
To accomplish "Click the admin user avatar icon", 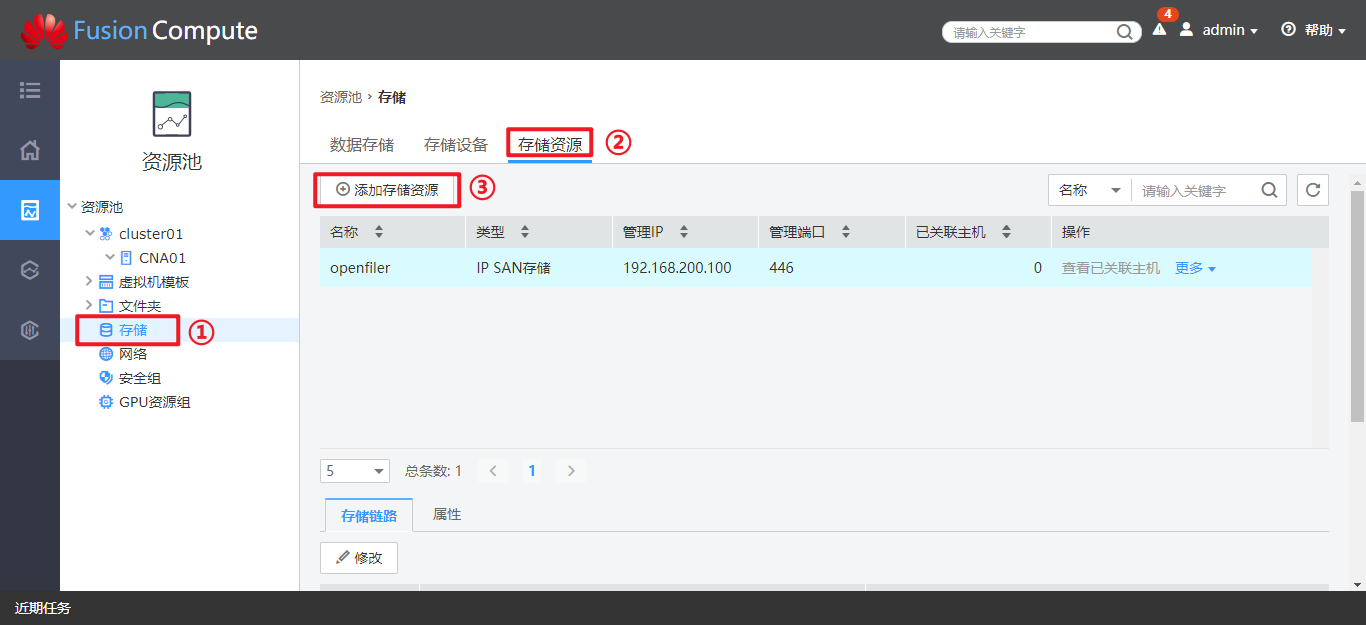I will pos(1186,30).
